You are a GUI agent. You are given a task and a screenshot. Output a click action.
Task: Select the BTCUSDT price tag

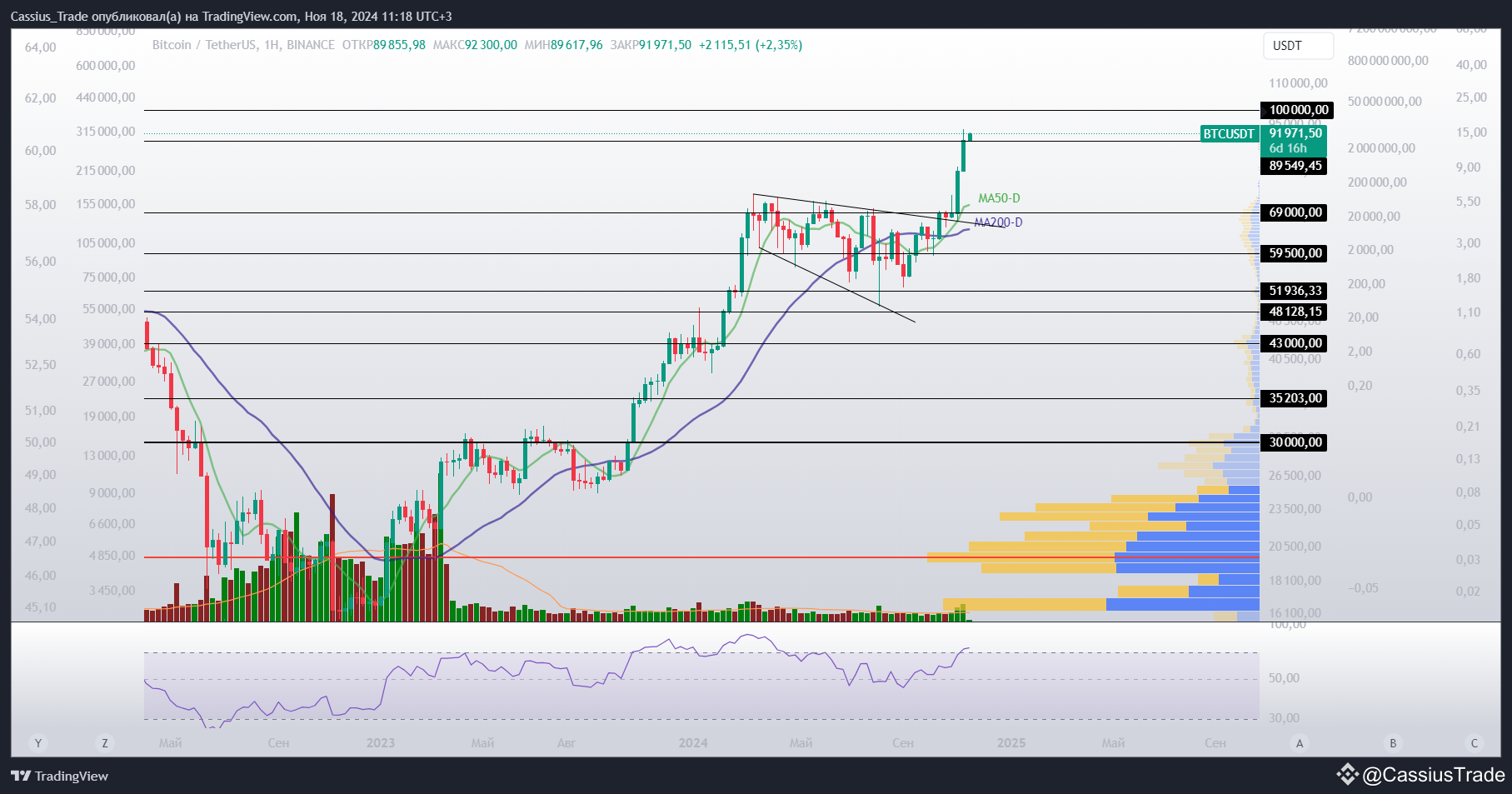coord(1229,133)
